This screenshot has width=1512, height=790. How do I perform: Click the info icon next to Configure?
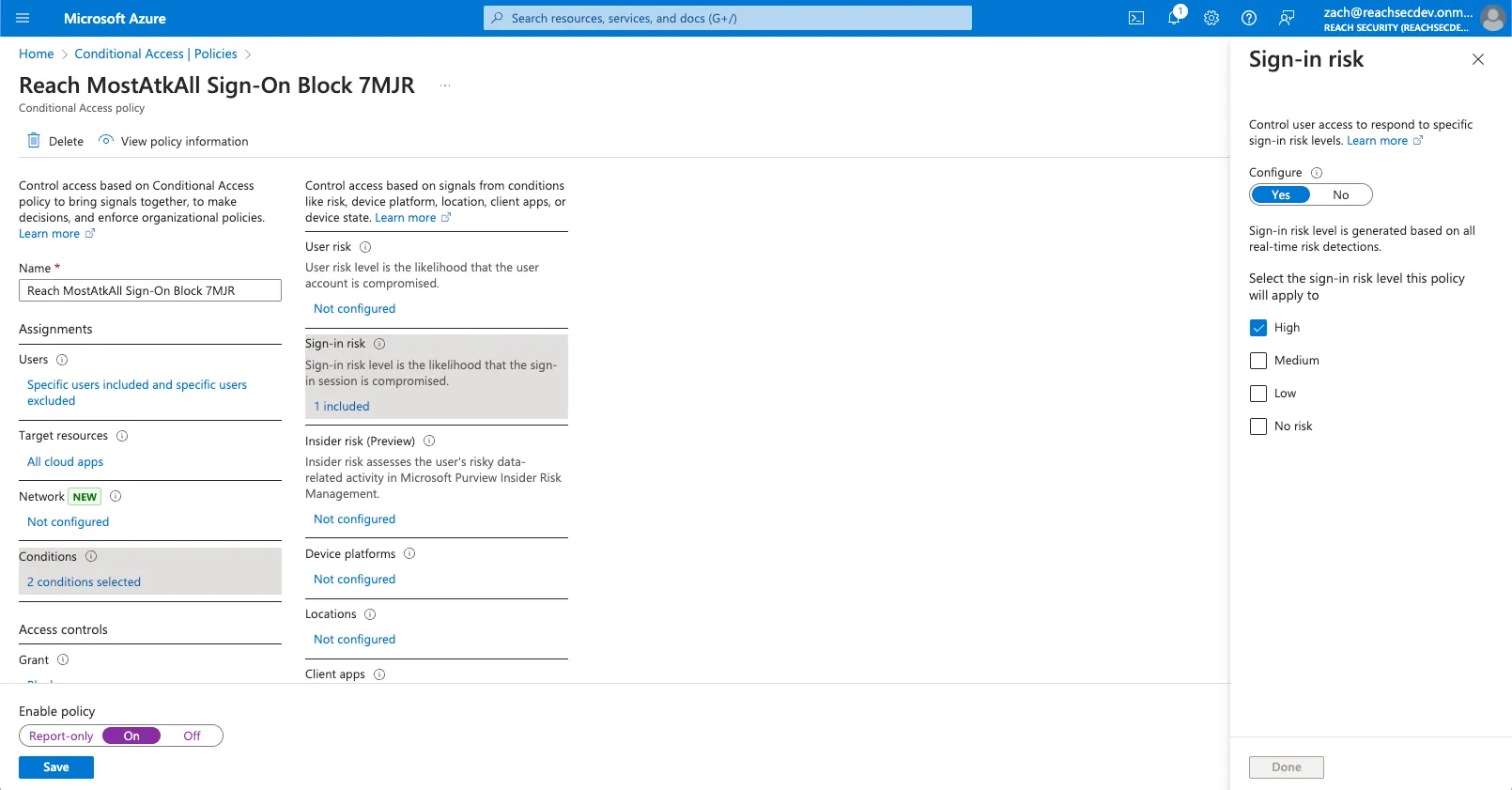[x=1317, y=173]
